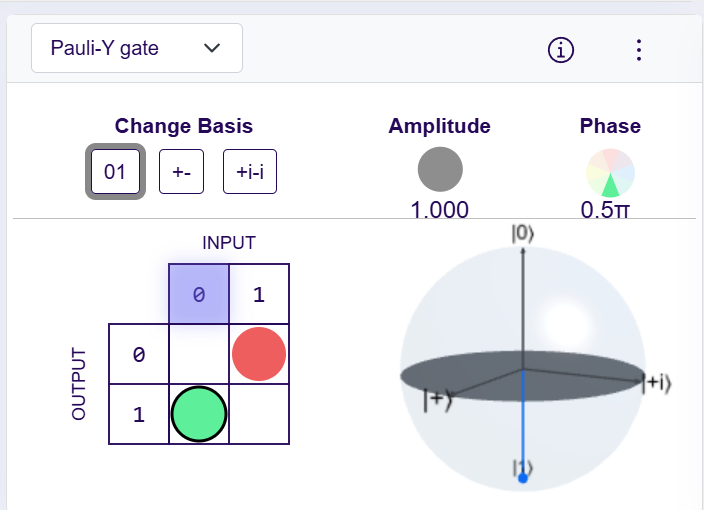Viewport: 704px width, 510px height.
Task: Select the highlighted input 0 column header
Action: 199,294
